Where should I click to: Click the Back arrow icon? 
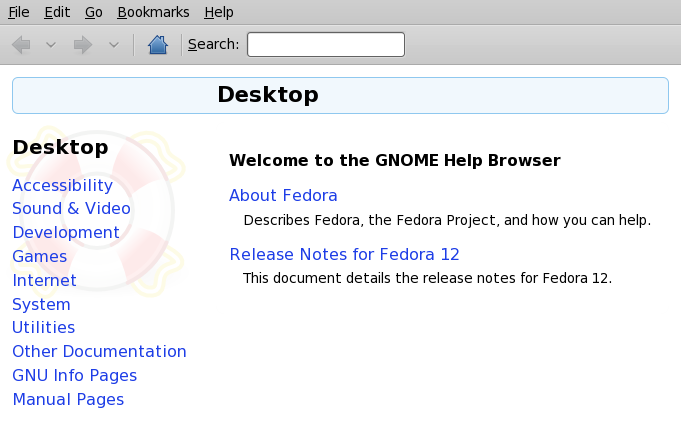pos(21,45)
